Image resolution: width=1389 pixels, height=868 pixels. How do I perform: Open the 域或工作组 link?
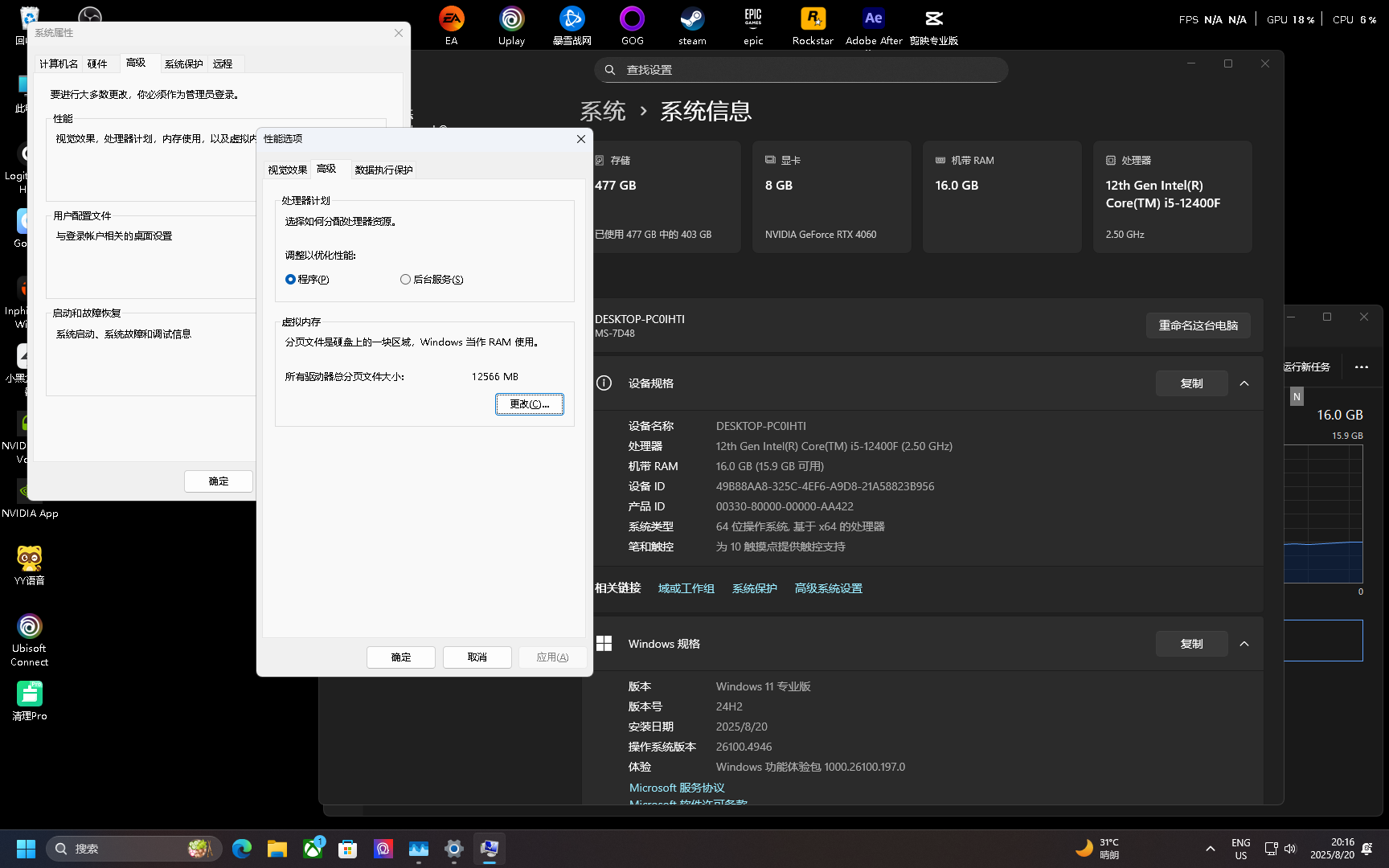click(686, 588)
